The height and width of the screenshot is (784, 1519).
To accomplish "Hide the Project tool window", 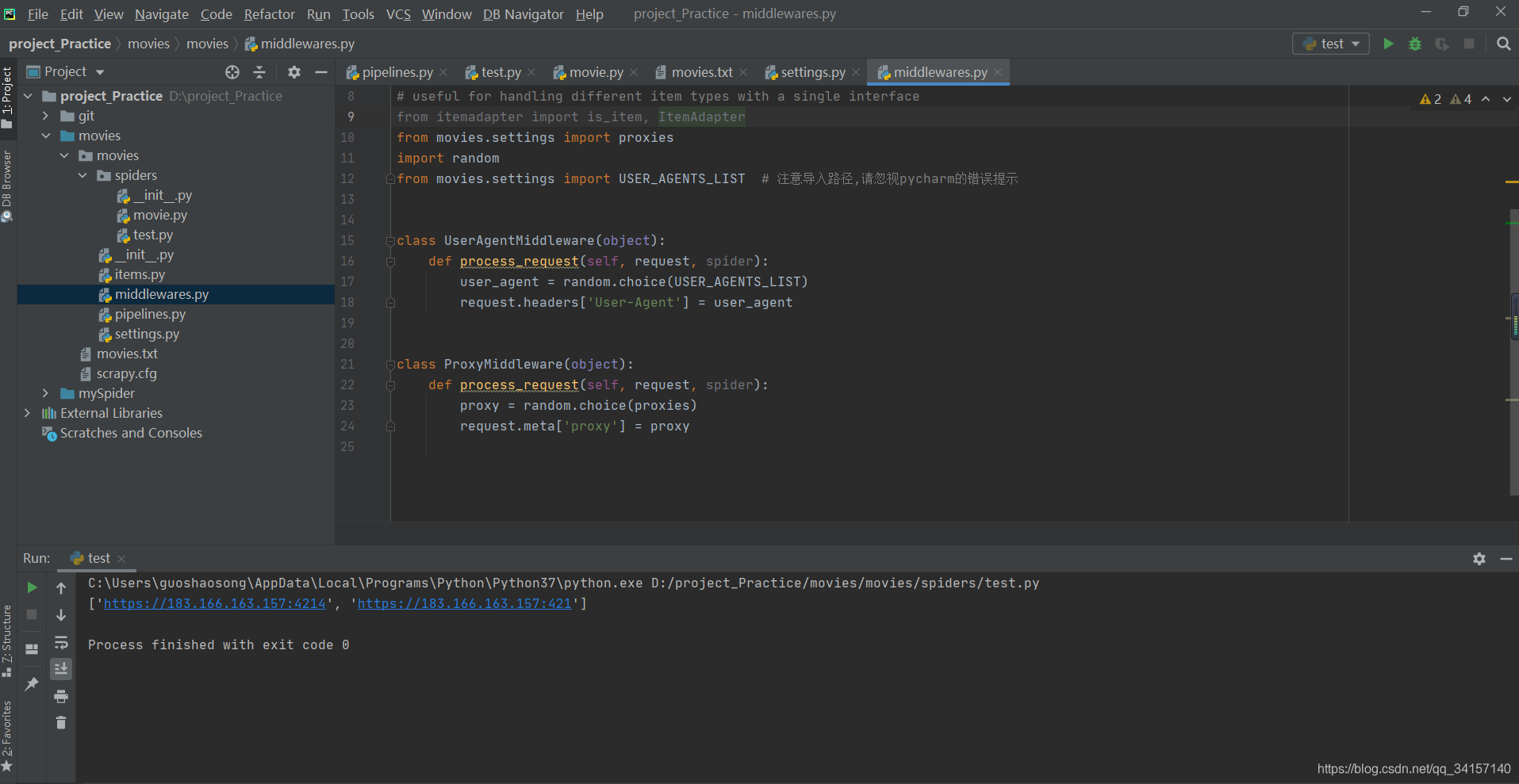I will (321, 72).
